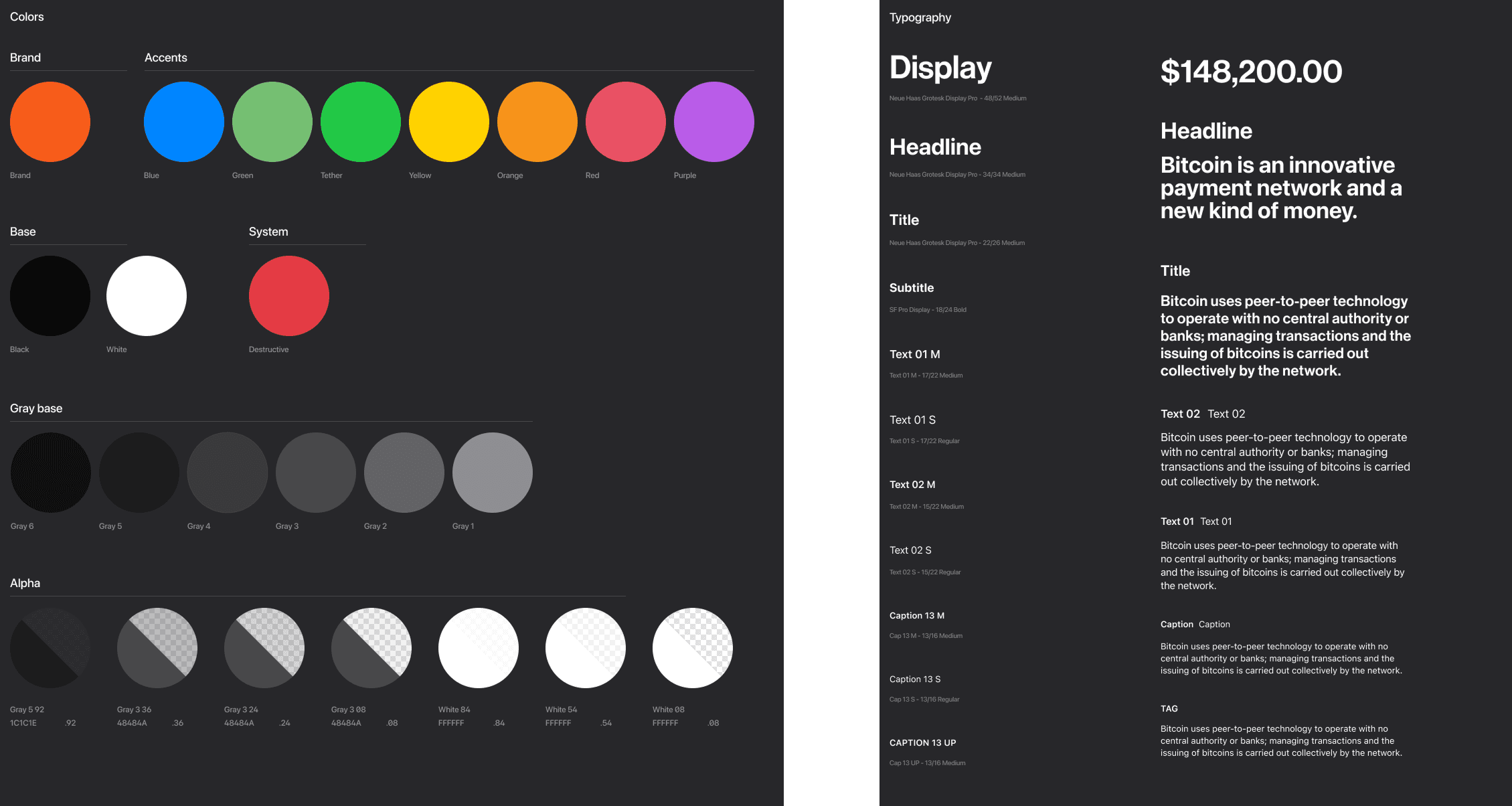This screenshot has height=806, width=1512.
Task: Select the Yellow accent swatch
Action: 449,122
